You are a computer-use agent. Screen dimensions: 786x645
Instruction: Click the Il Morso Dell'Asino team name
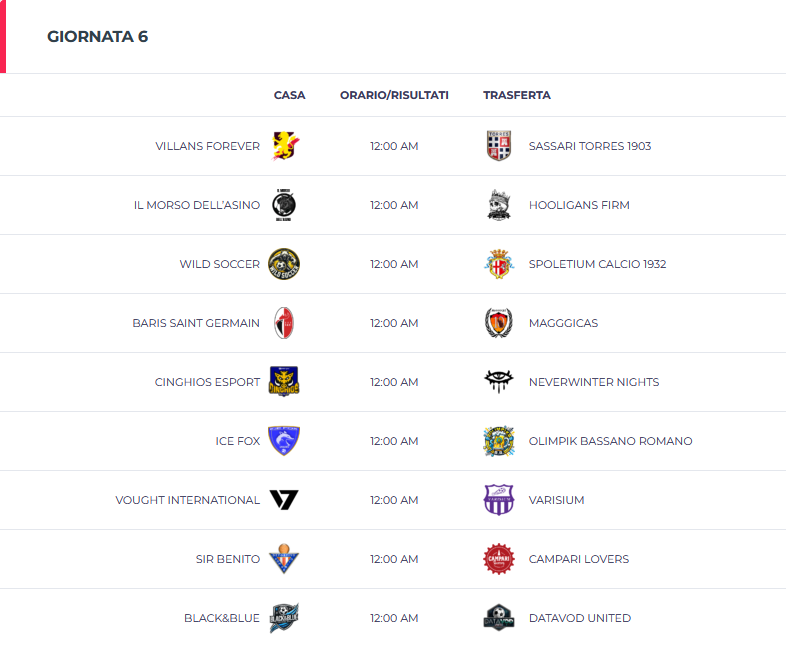coord(197,205)
